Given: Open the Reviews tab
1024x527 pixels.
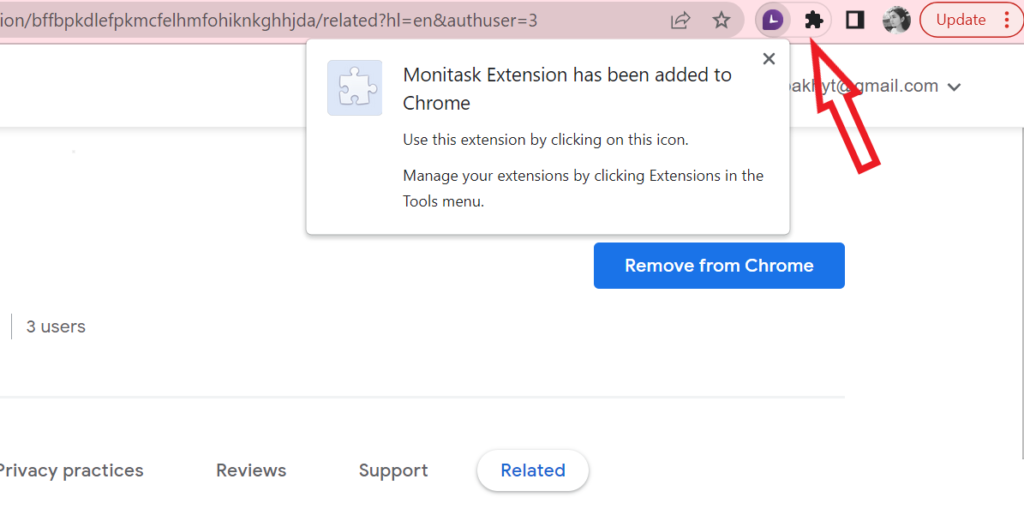Looking at the screenshot, I should (x=251, y=470).
